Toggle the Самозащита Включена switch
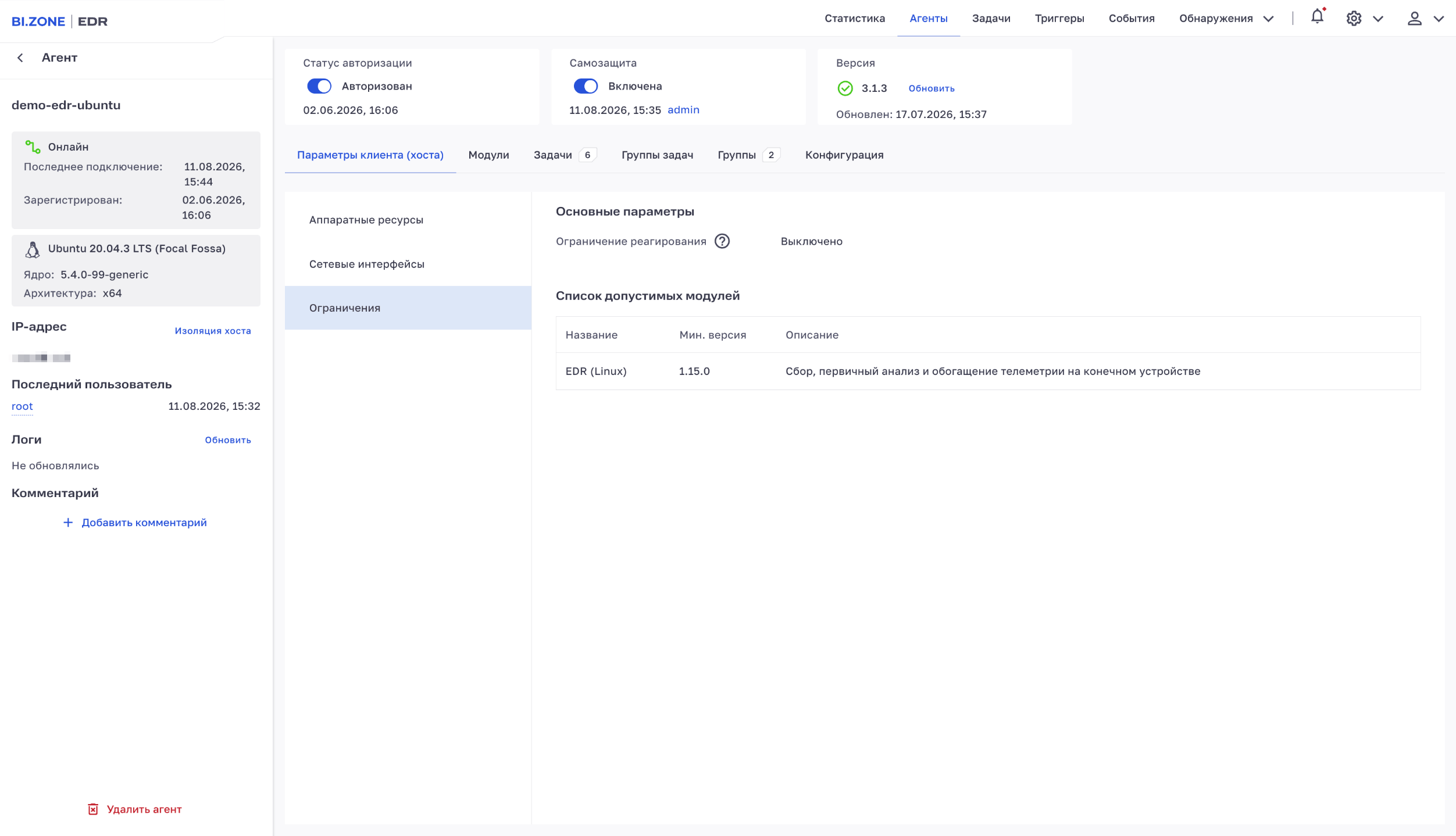This screenshot has width=1456, height=836. click(586, 86)
